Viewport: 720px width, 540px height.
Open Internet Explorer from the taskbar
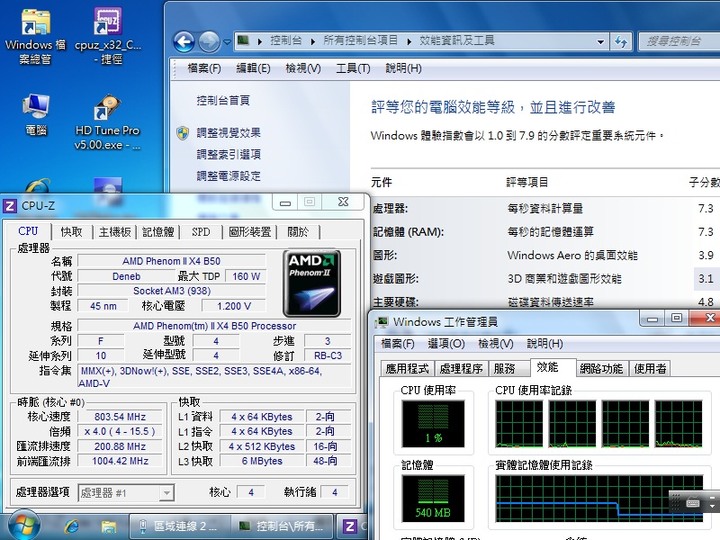pos(71,526)
